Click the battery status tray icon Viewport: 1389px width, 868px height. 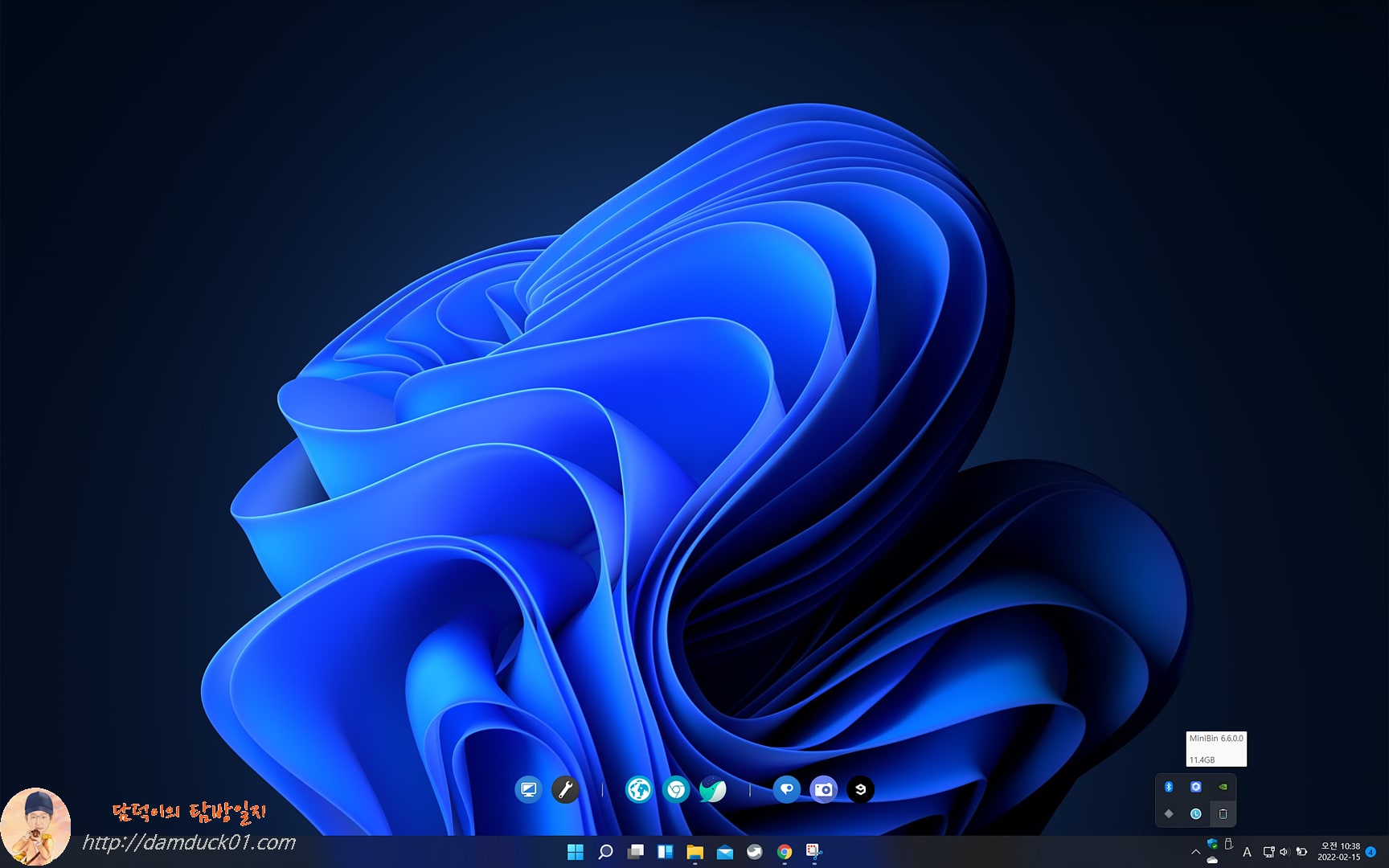[1301, 852]
